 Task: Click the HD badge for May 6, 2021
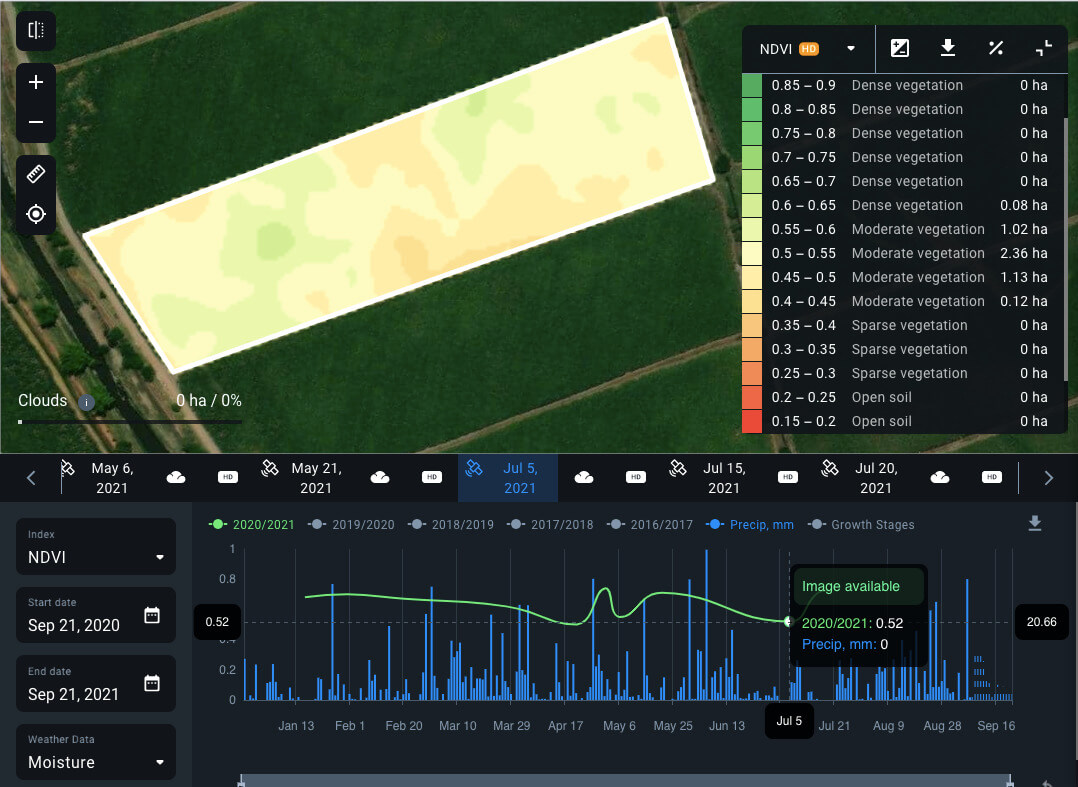click(x=228, y=477)
